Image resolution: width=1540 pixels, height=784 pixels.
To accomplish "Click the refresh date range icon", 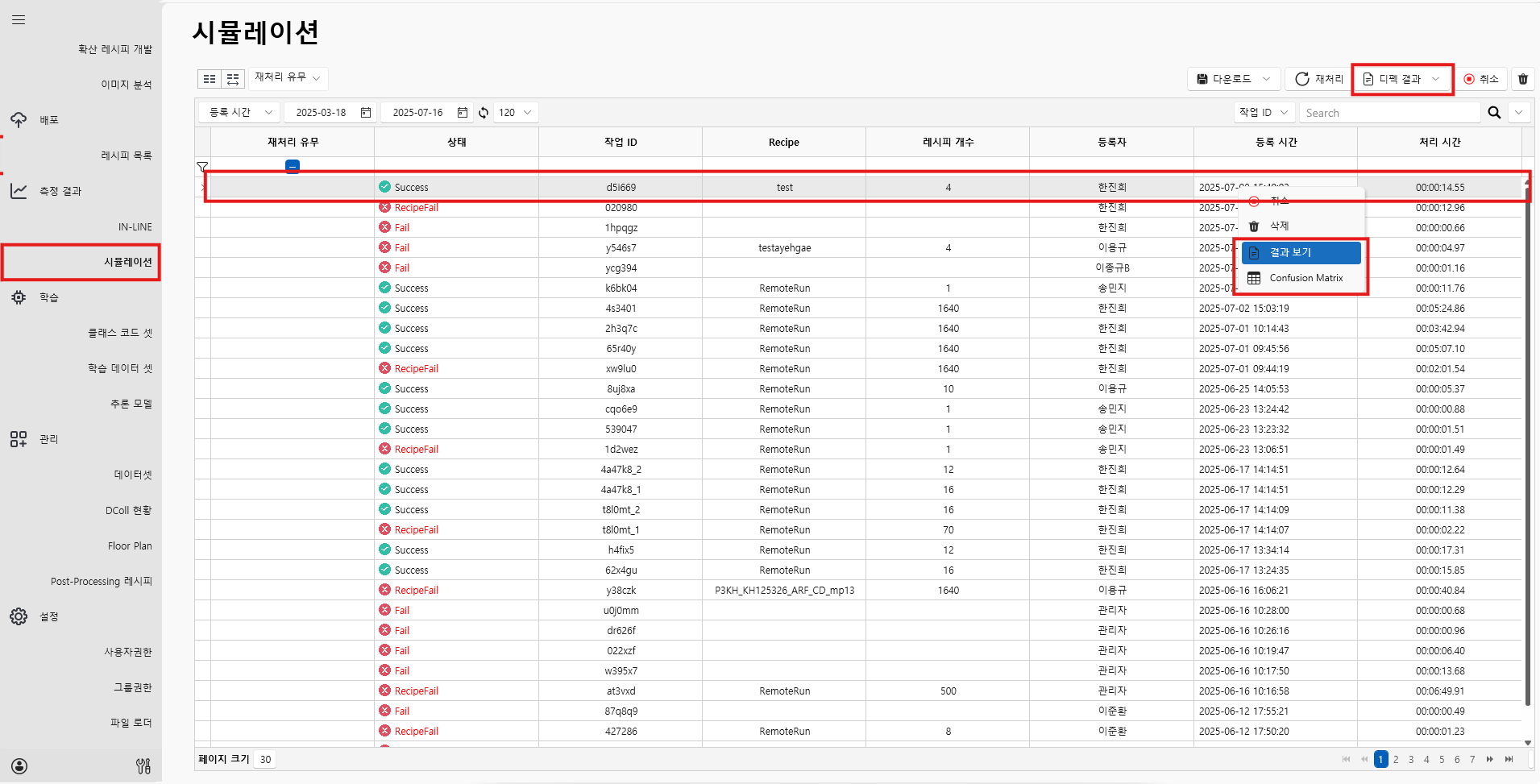I will coord(484,113).
